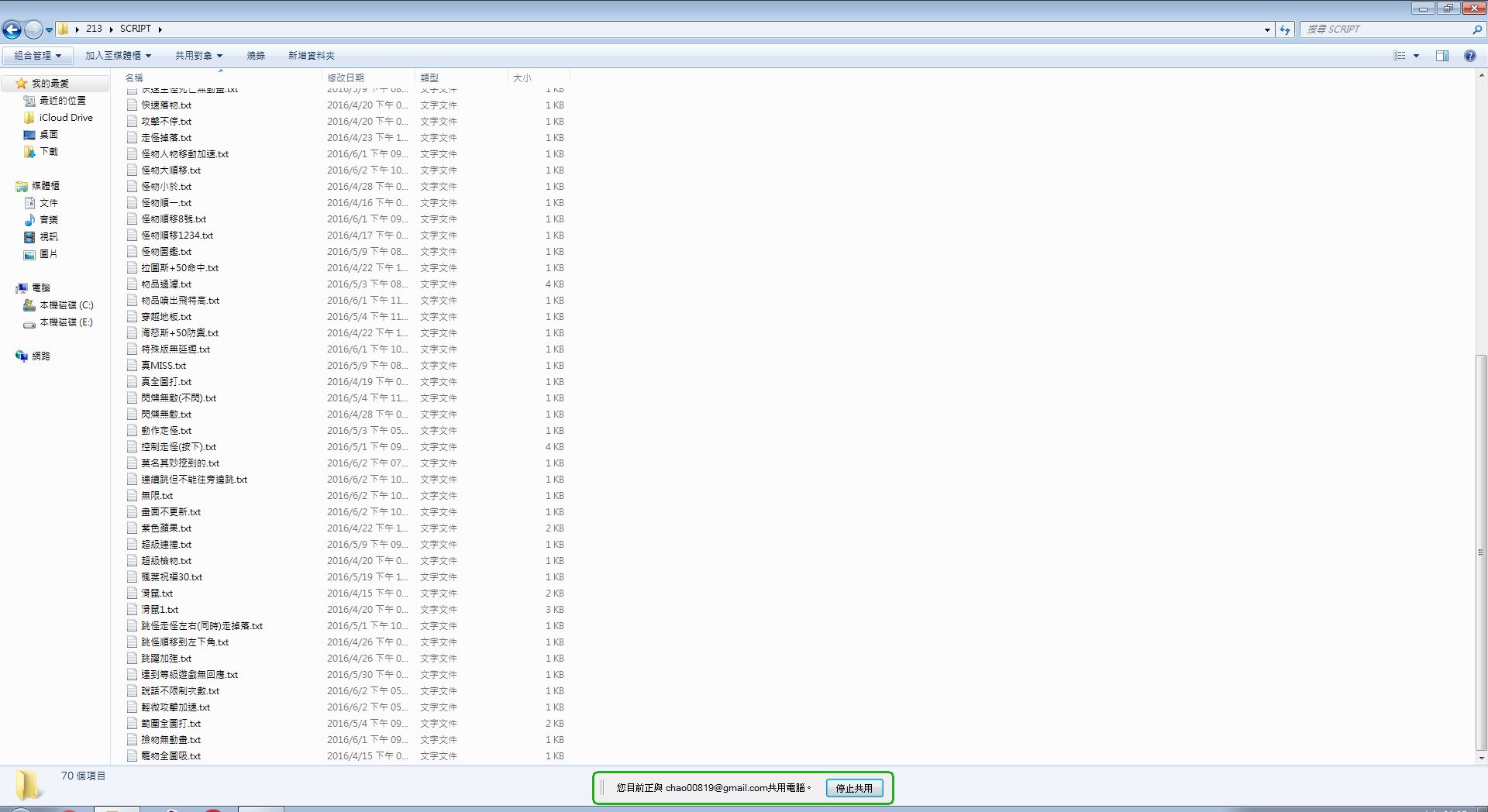Select file 說話不限制次數.txt
Screen dimensions: 1488x812
(180, 691)
